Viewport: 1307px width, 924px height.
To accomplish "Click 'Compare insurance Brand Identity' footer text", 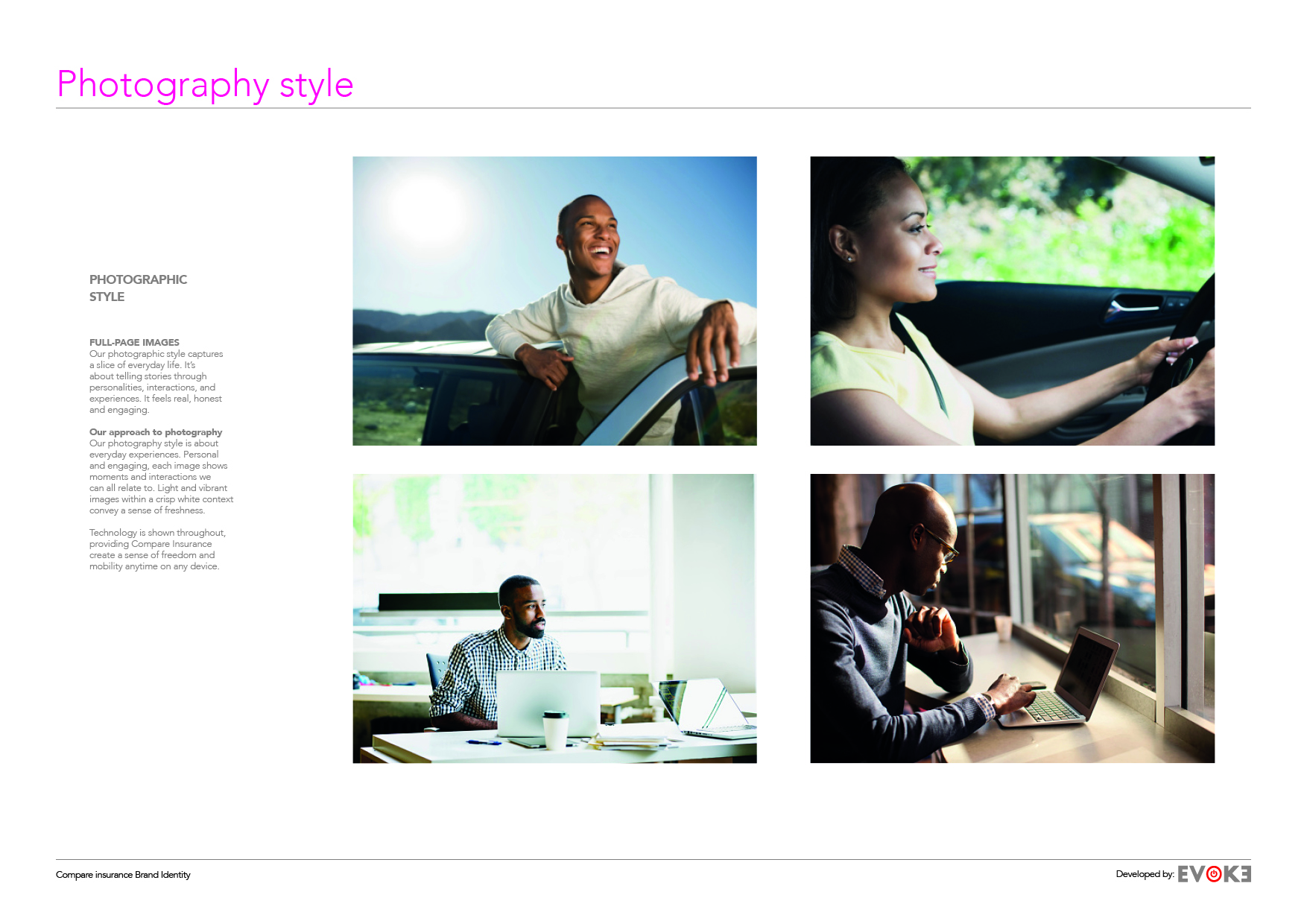I will [x=123, y=875].
